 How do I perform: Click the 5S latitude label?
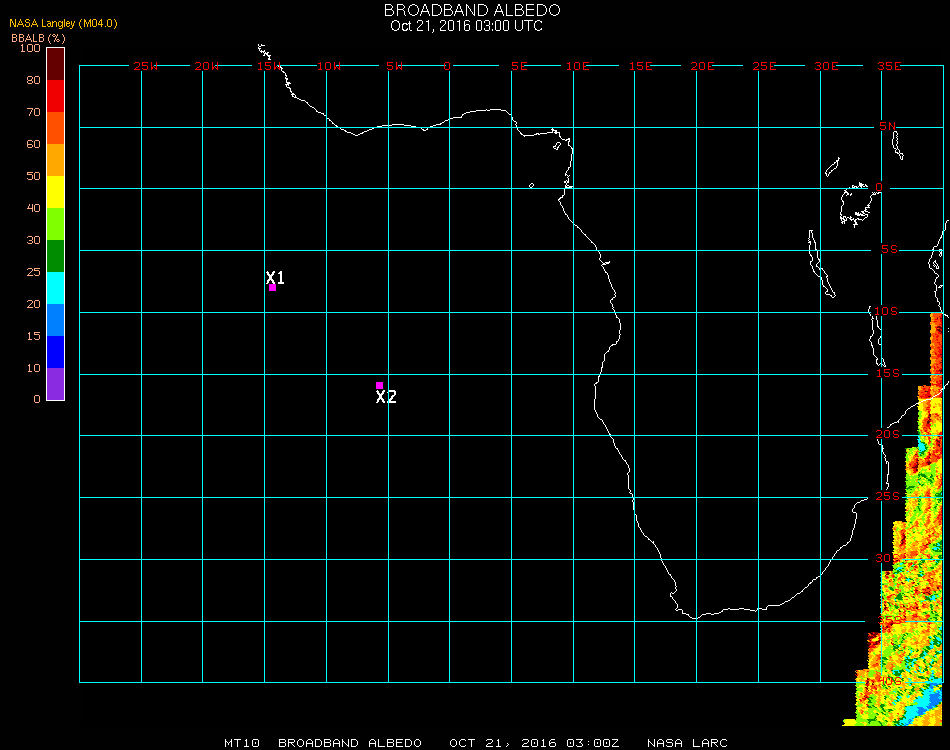(889, 250)
